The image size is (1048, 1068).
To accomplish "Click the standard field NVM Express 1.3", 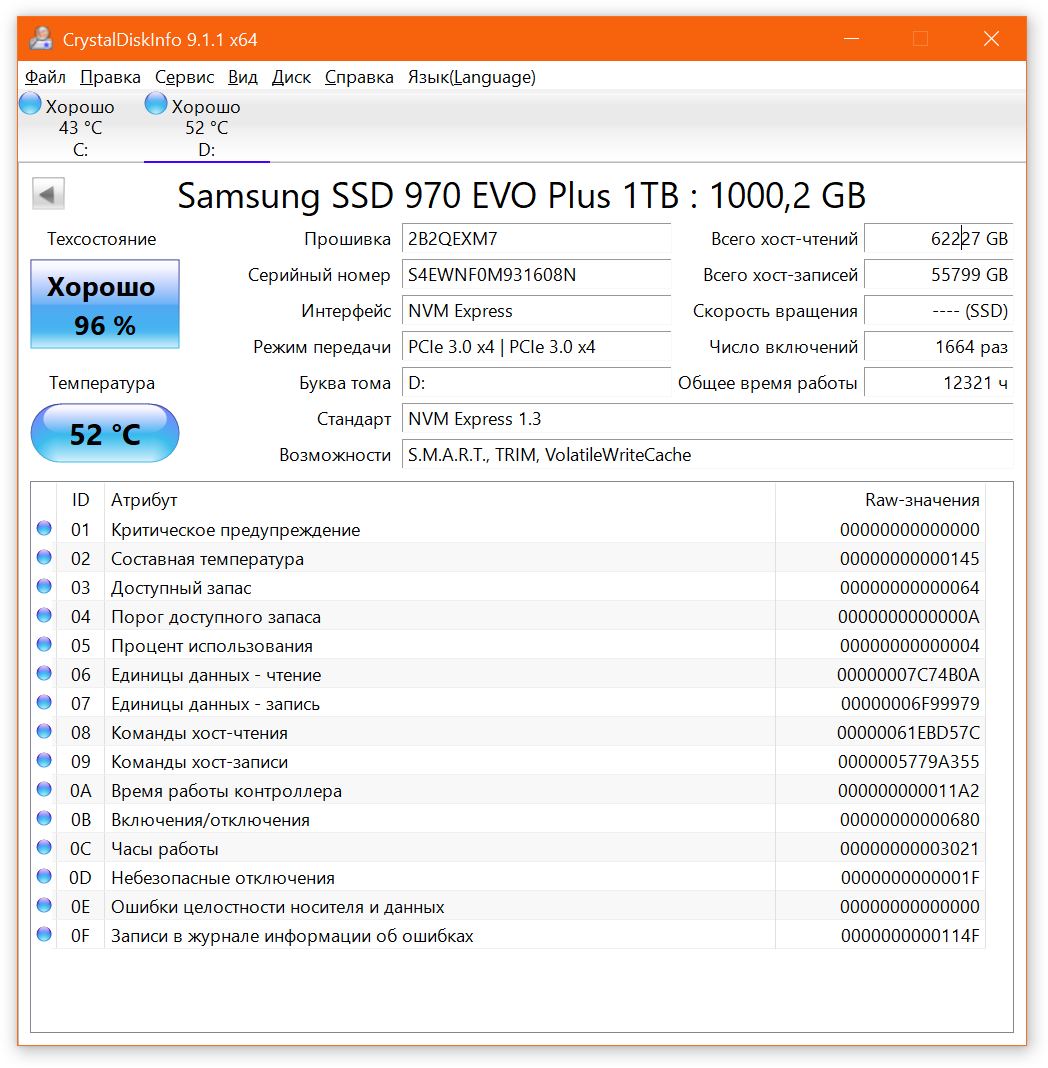I will coord(708,419).
